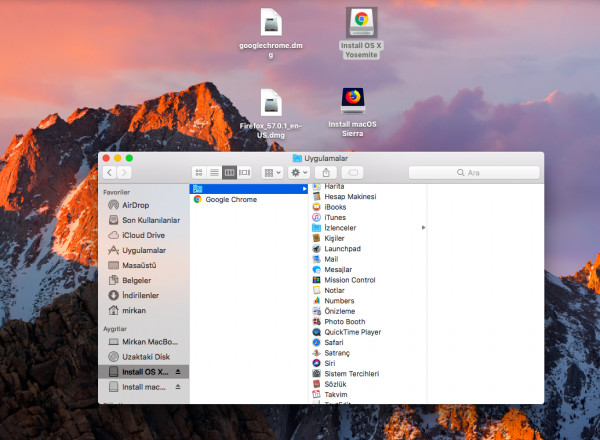Screen dimensions: 600x440
Task: Go forward in Finder history
Action: click(x=124, y=173)
